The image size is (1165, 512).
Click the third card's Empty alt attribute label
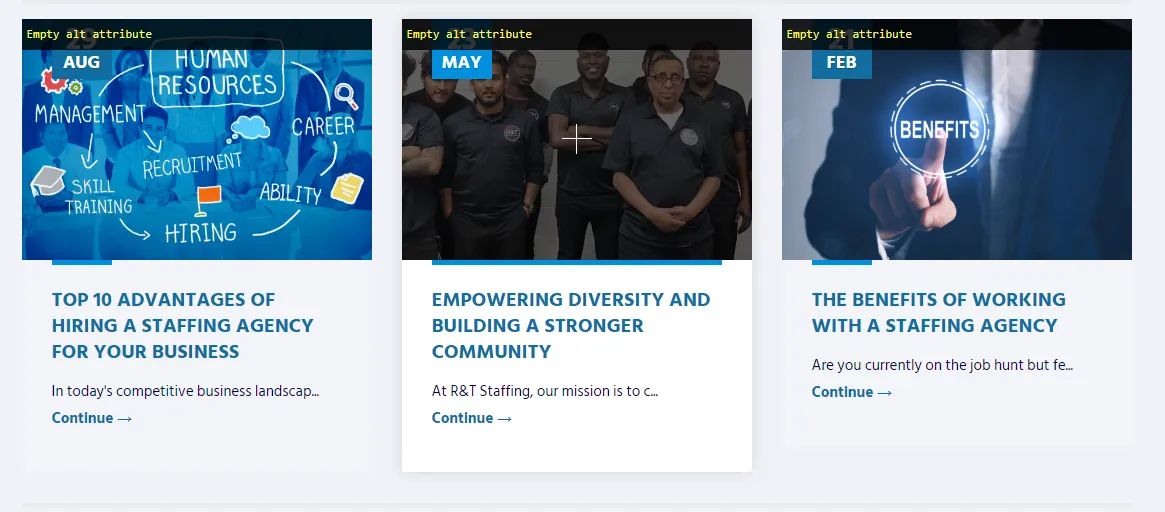848,34
